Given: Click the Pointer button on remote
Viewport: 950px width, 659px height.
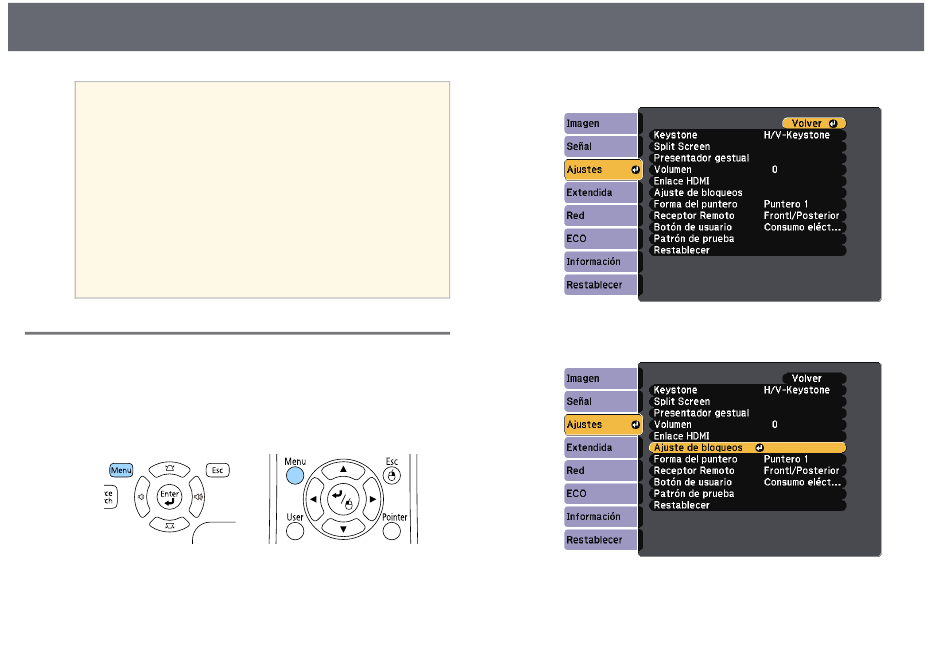Looking at the screenshot, I should (392, 531).
